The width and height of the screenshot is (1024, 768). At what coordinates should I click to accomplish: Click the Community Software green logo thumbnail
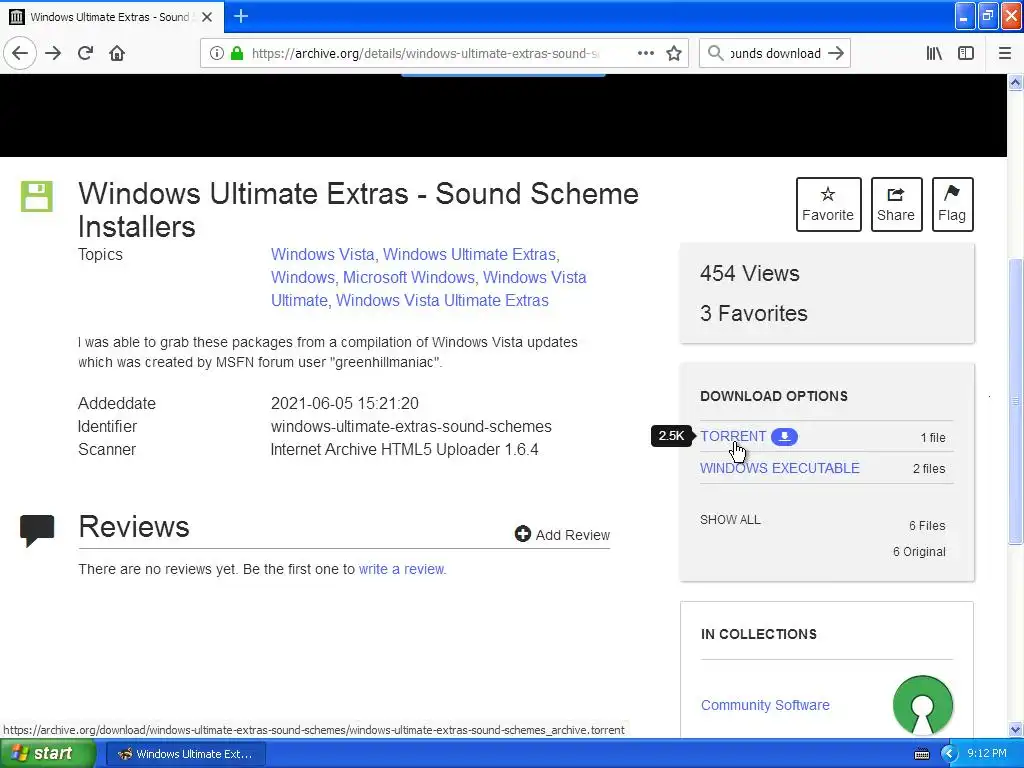[x=922, y=705]
